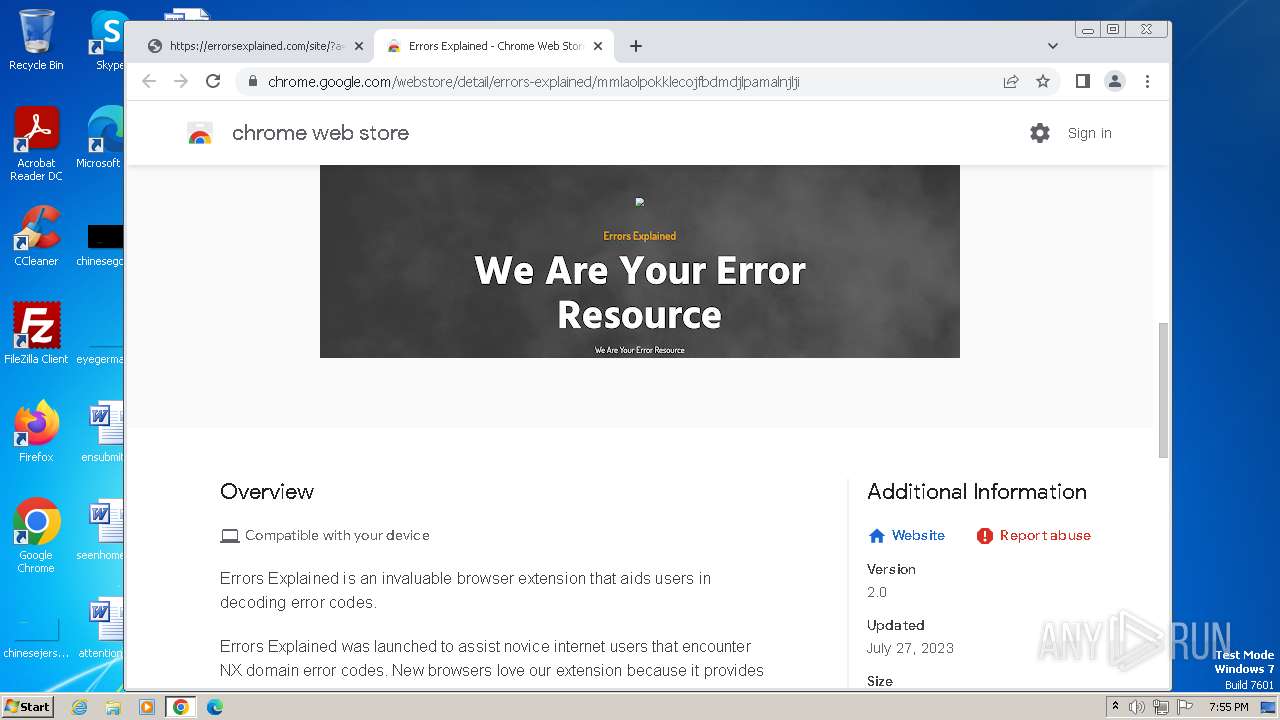Open the Chrome side panel
Image resolution: width=1280 pixels, height=720 pixels.
pos(1082,81)
